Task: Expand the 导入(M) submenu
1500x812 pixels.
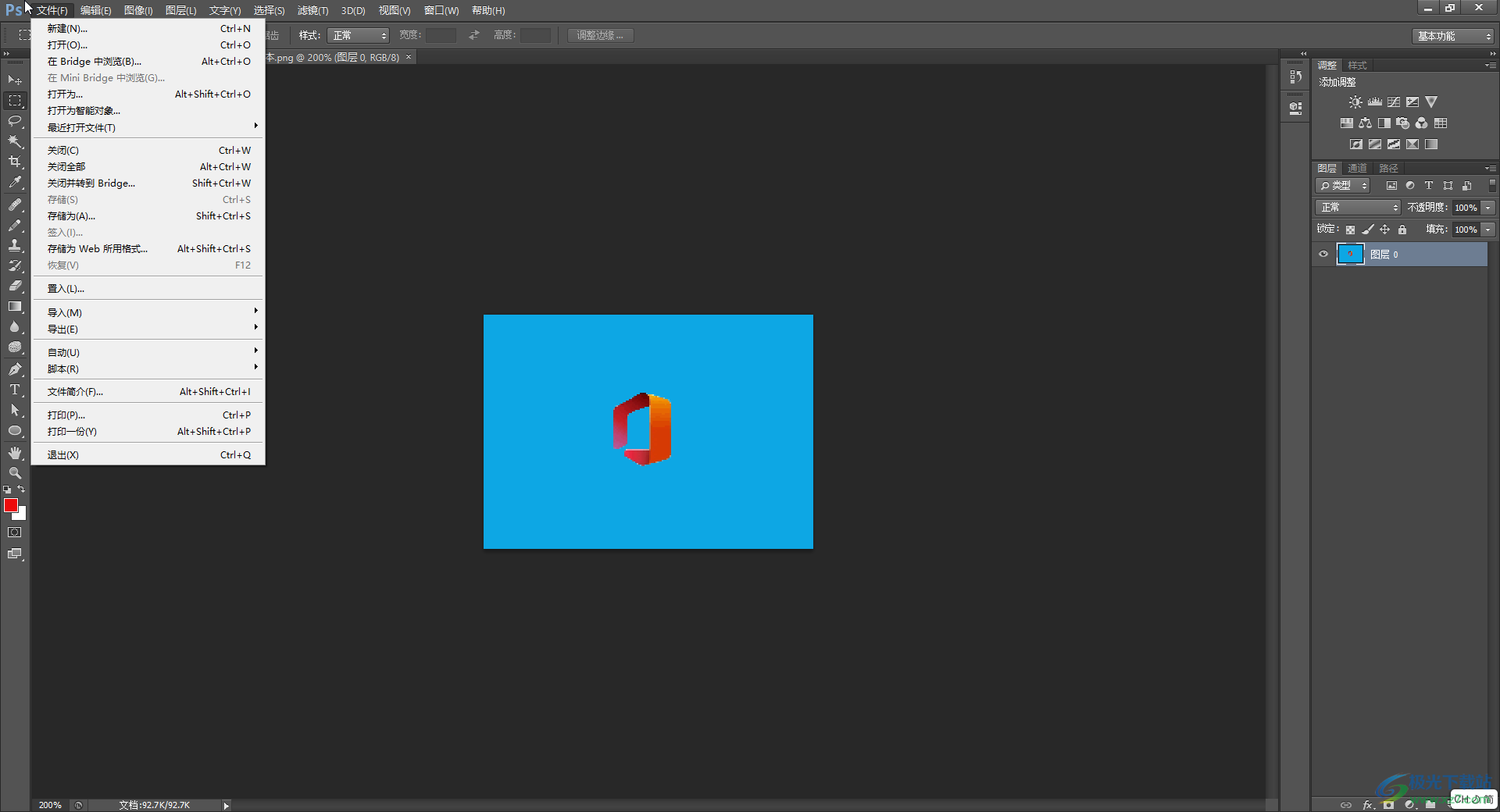Action: tap(148, 312)
